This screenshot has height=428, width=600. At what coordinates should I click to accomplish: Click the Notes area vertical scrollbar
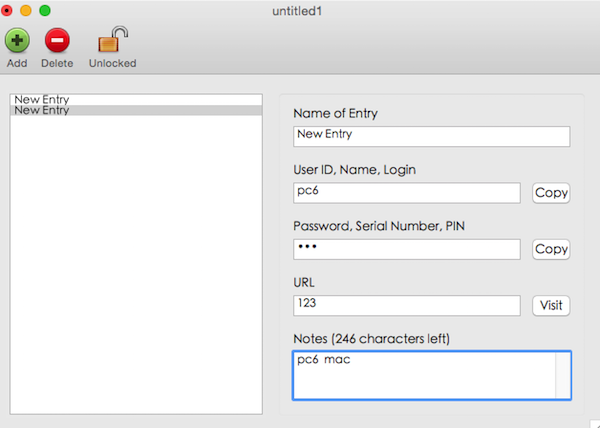pos(563,375)
